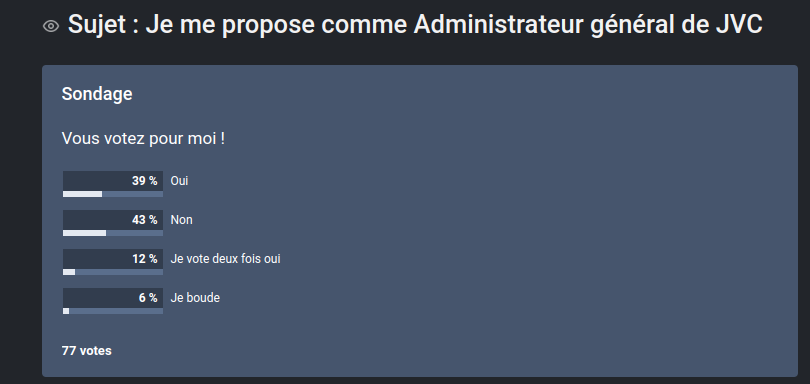Click the white fill of the 12 % bar
The image size is (810, 384).
click(69, 272)
